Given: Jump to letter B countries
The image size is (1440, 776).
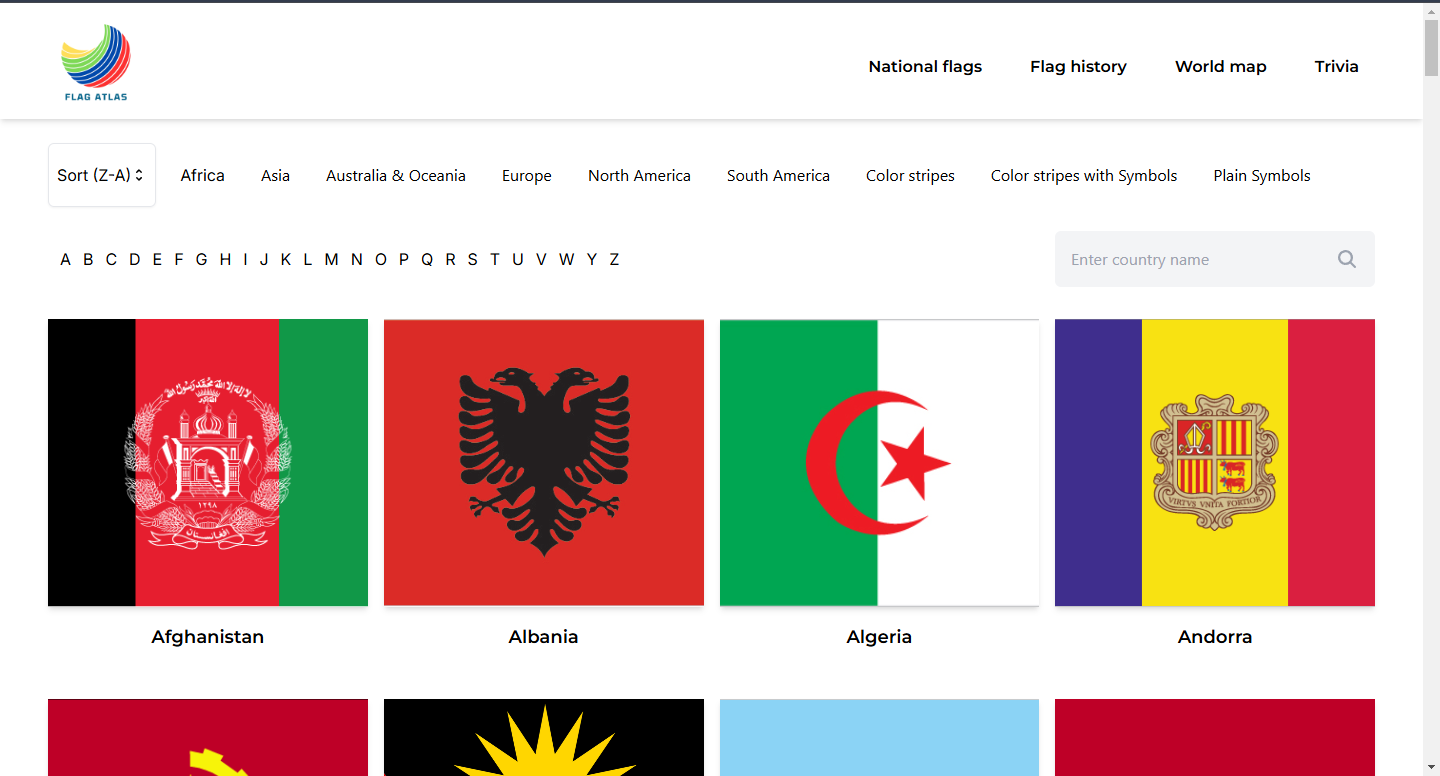Looking at the screenshot, I should click(88, 259).
